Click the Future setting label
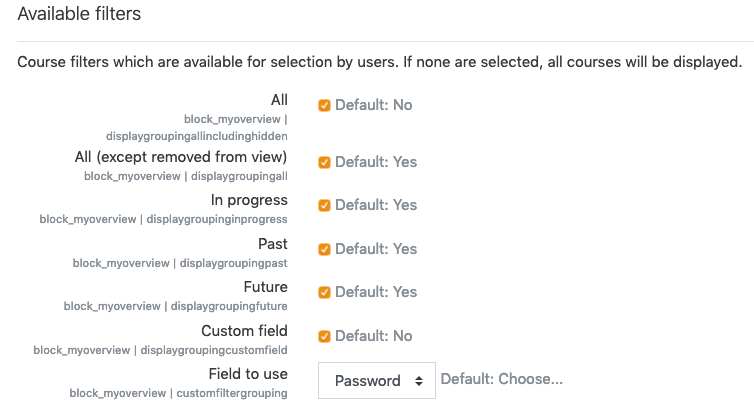The width and height of the screenshot is (754, 408). click(x=265, y=287)
